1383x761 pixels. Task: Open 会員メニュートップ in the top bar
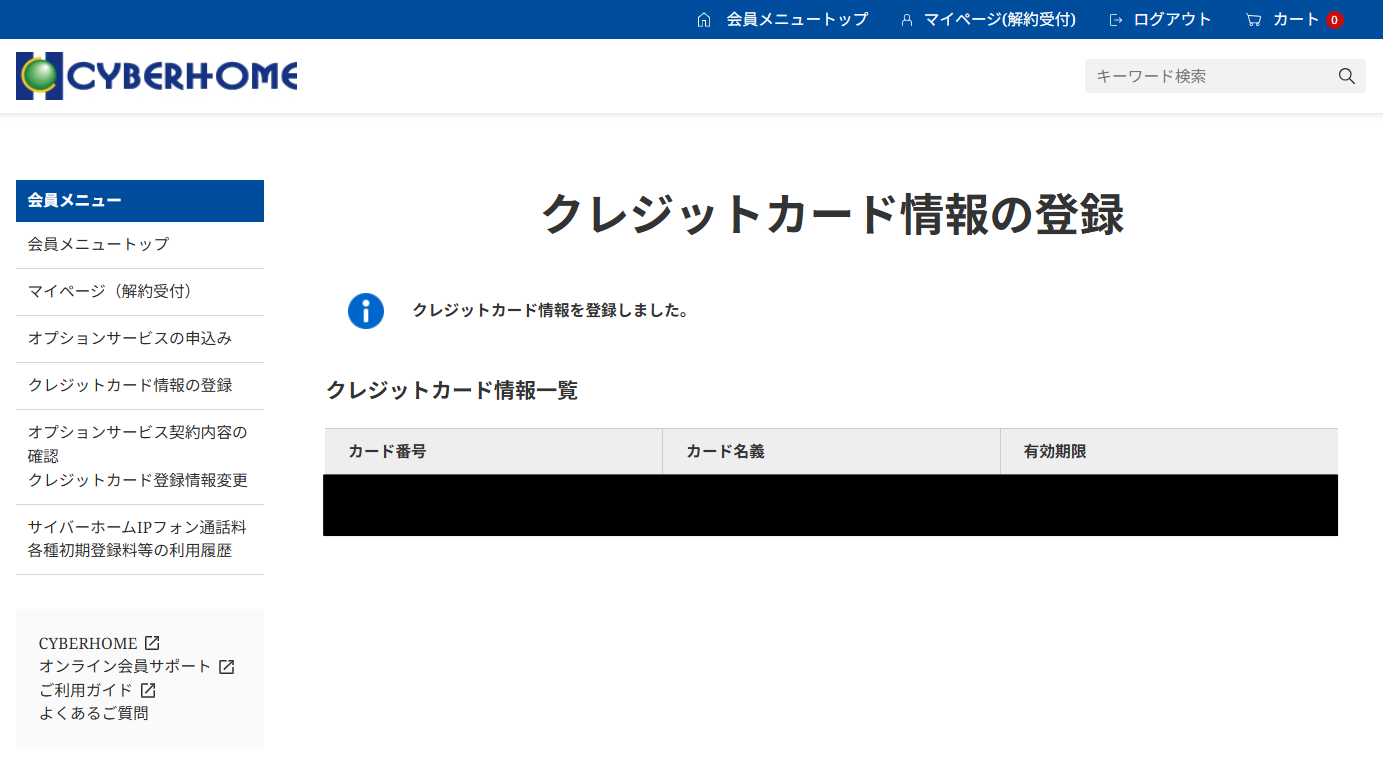pos(797,20)
